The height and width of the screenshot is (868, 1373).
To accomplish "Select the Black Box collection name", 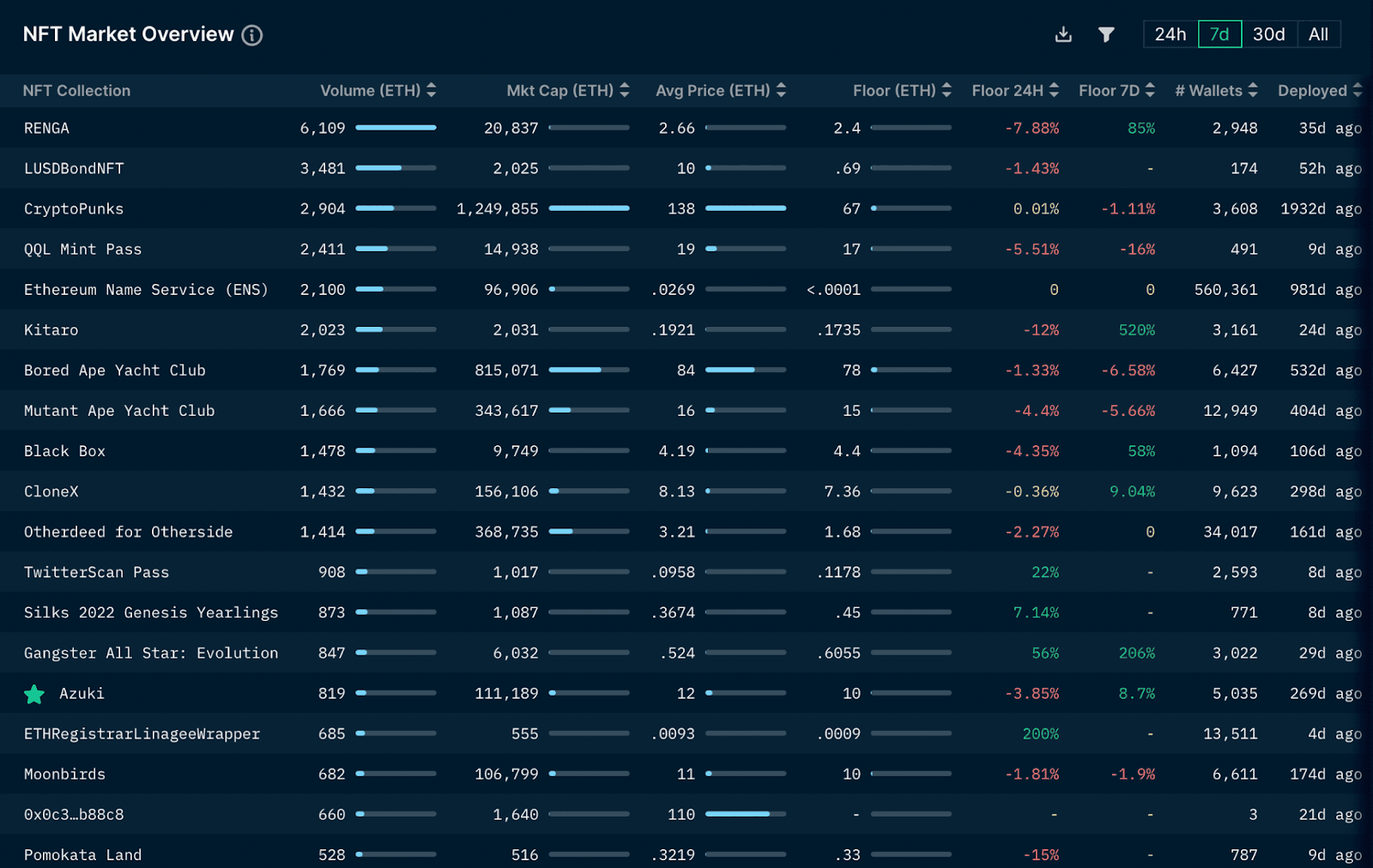I will [x=64, y=450].
